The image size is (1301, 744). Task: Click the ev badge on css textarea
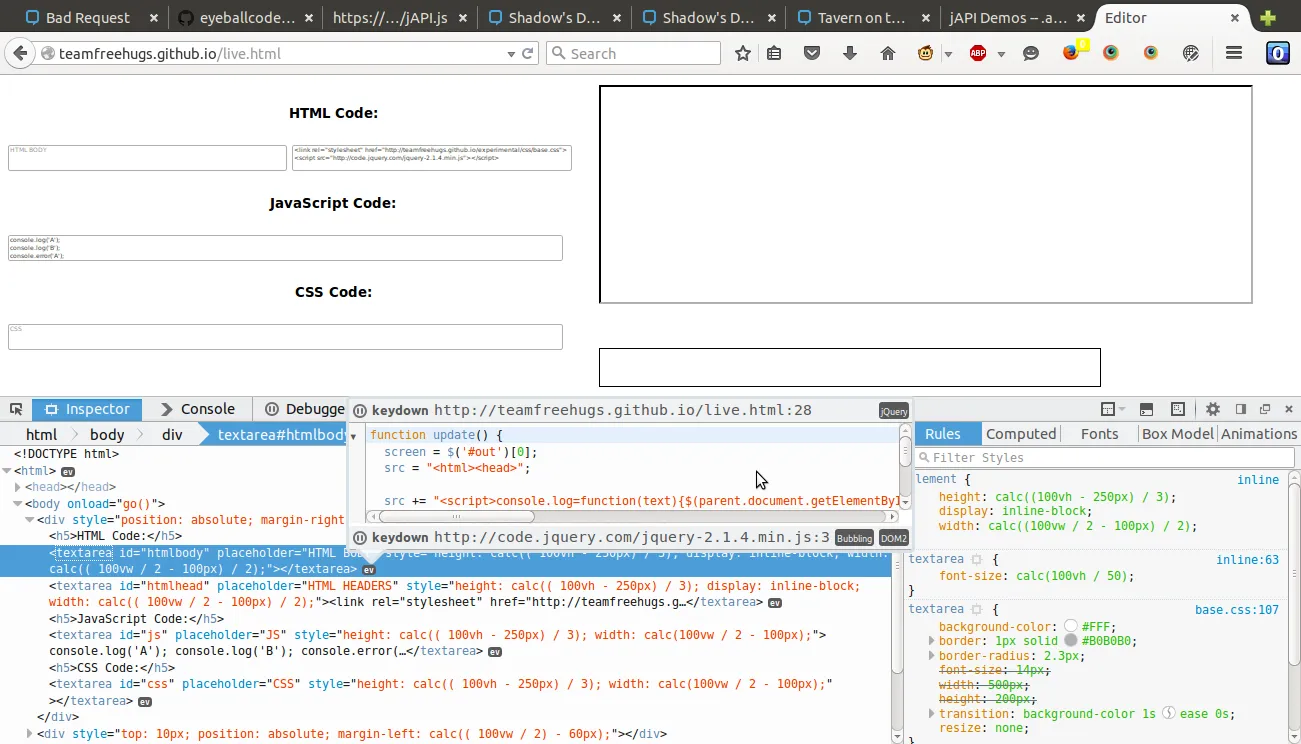(145, 702)
